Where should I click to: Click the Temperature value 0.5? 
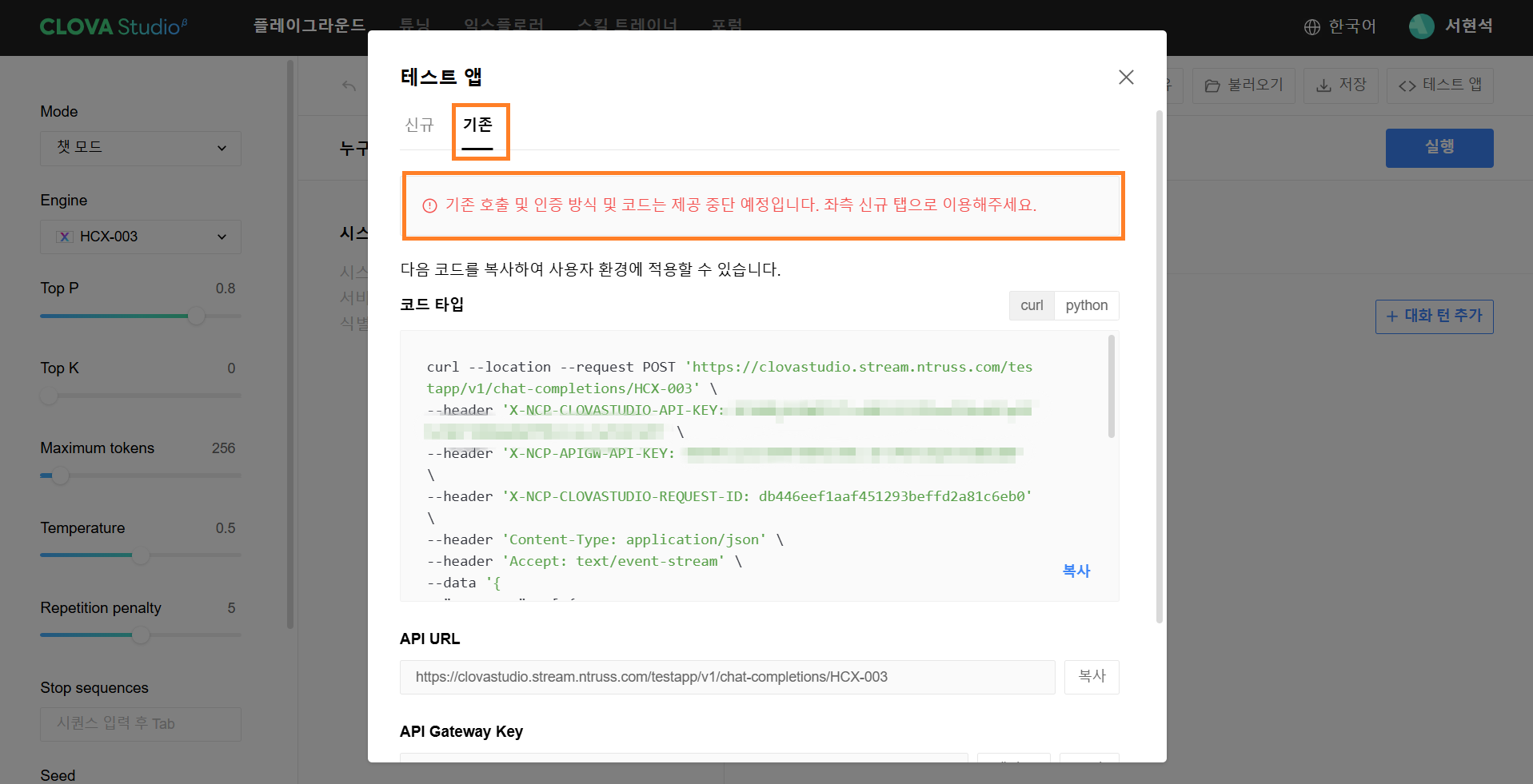coord(226,528)
